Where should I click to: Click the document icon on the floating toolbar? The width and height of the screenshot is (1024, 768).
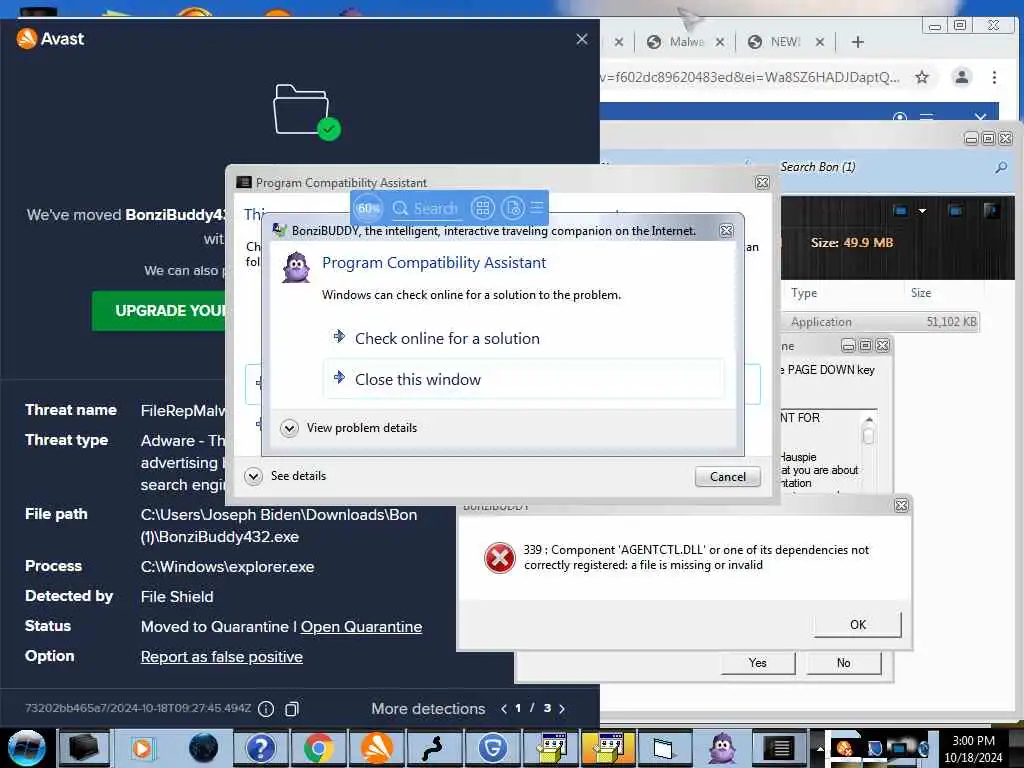tap(513, 208)
